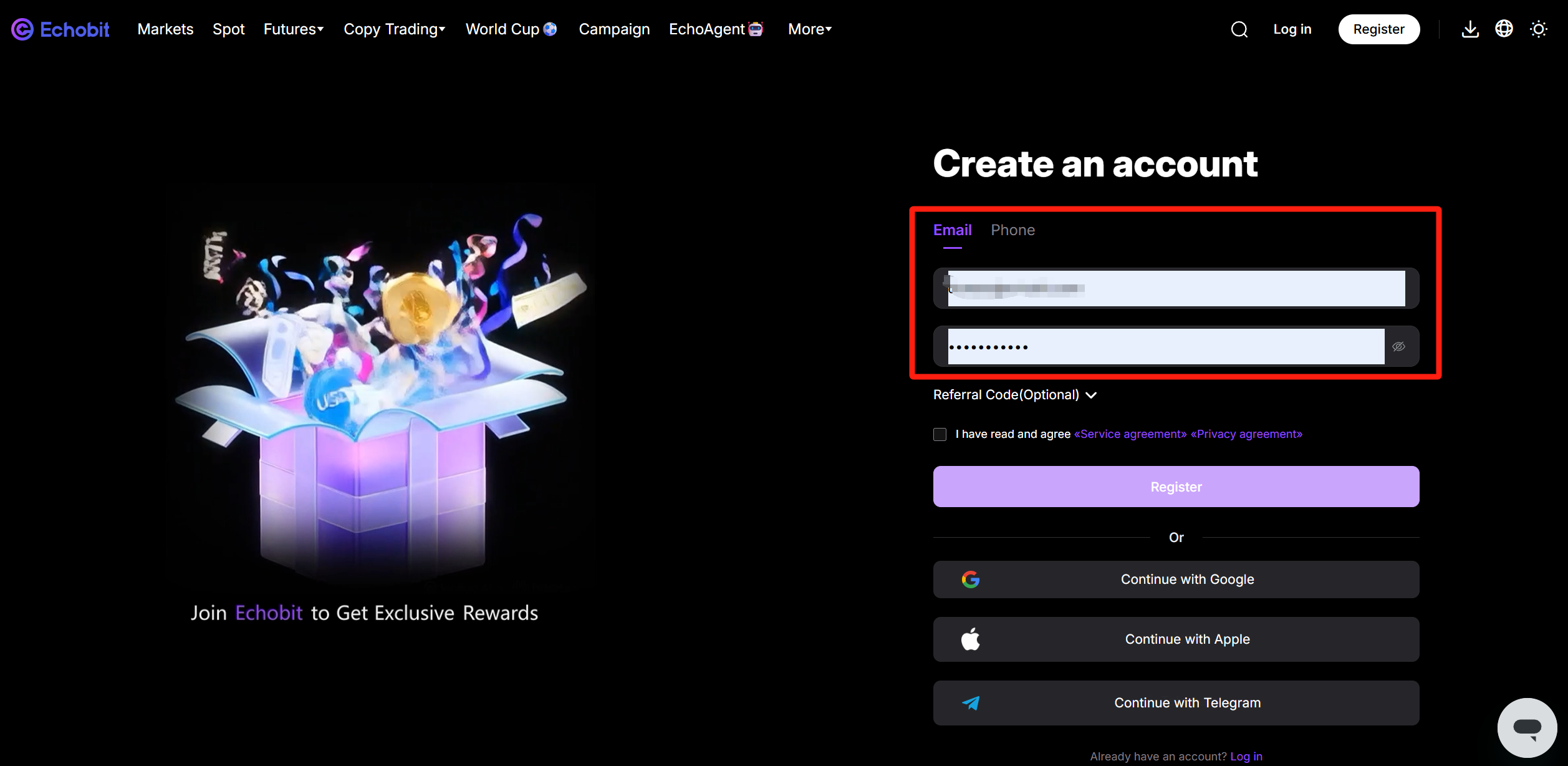Open EchoAgent in the navigation

tap(716, 29)
